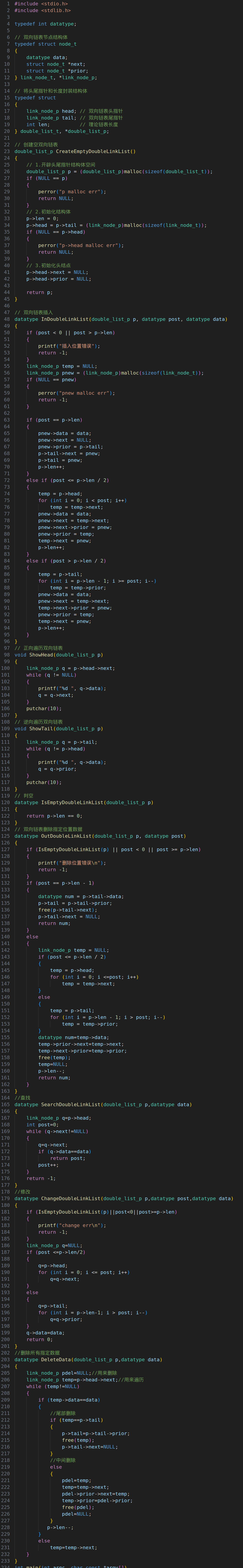Click the comment '//查找'
243x1568 pixels.
point(23,1097)
